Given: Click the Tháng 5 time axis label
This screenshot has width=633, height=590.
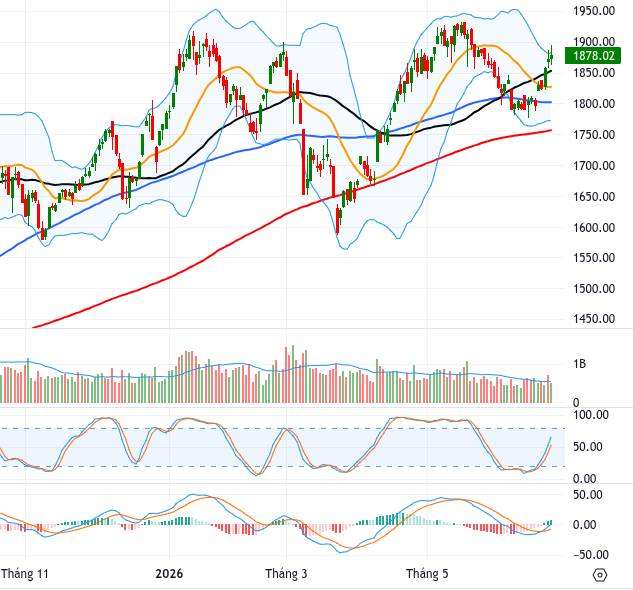Looking at the screenshot, I should pyautogui.click(x=427, y=573).
